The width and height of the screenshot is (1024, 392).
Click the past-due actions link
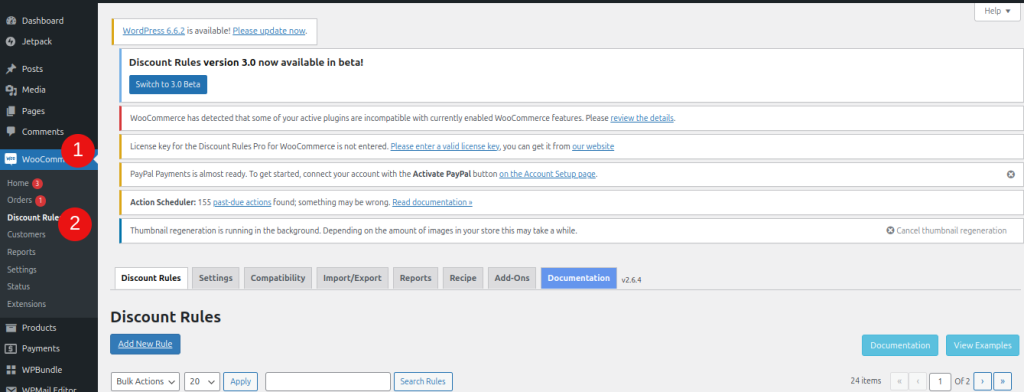click(242, 203)
